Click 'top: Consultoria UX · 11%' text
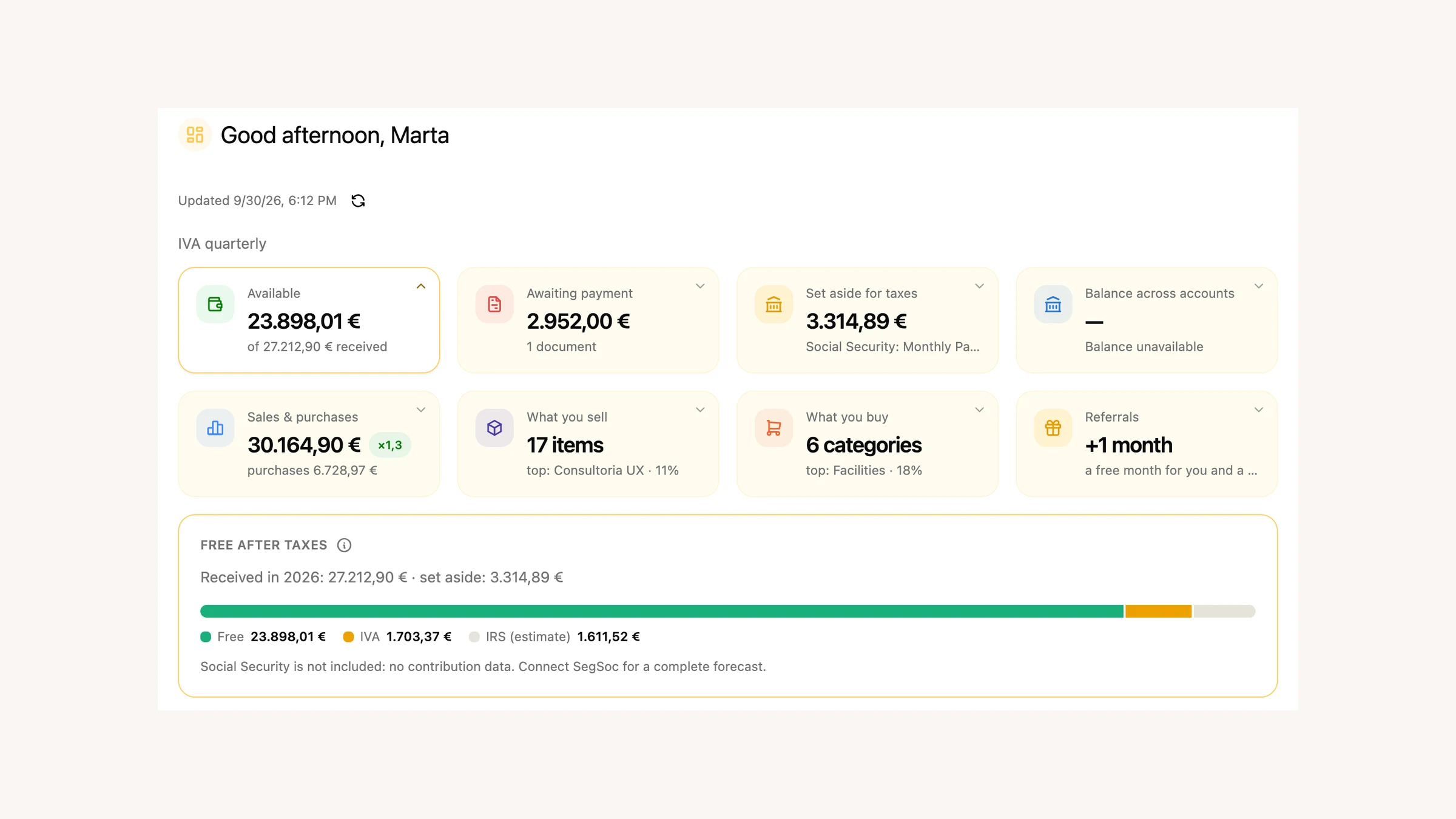The height and width of the screenshot is (819, 1456). point(602,471)
